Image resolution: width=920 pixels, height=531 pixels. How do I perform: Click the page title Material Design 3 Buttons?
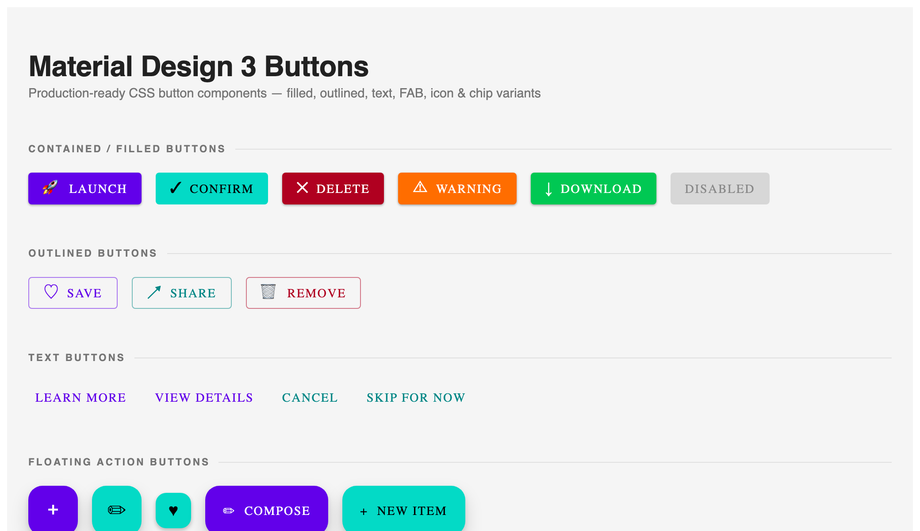coord(198,66)
